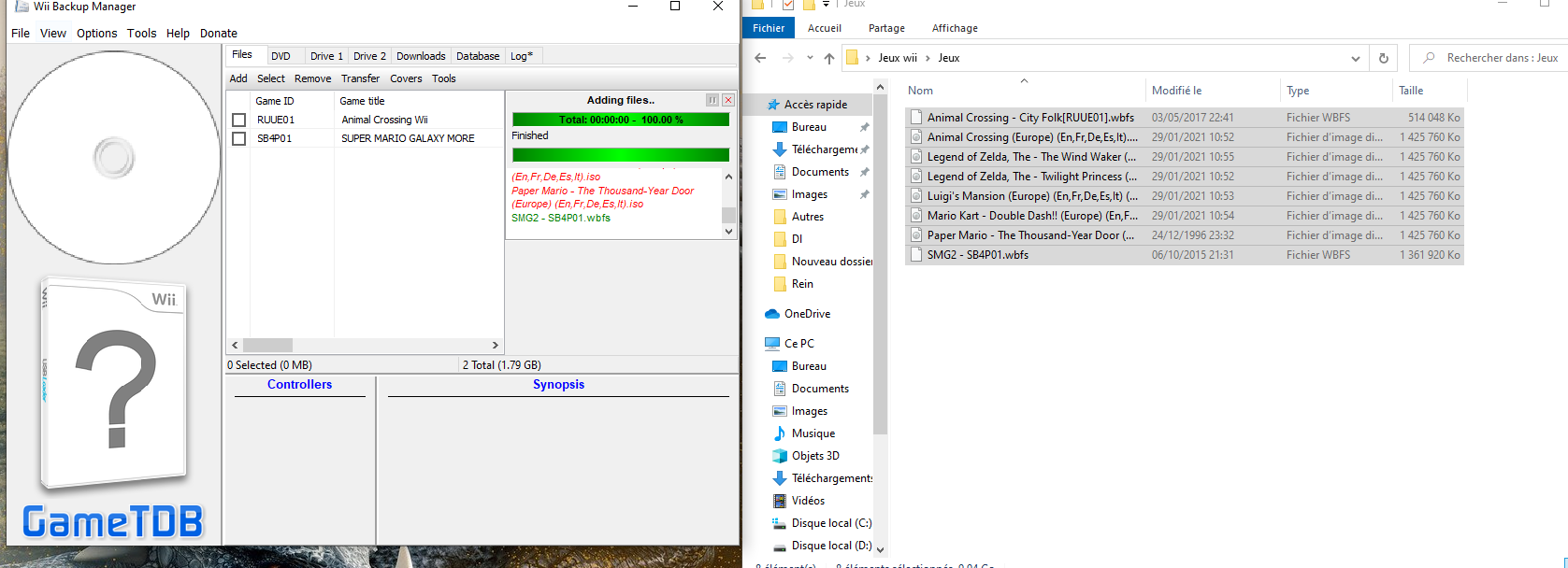Open the Options menu
Image resolution: width=1568 pixels, height=568 pixels.
(97, 33)
